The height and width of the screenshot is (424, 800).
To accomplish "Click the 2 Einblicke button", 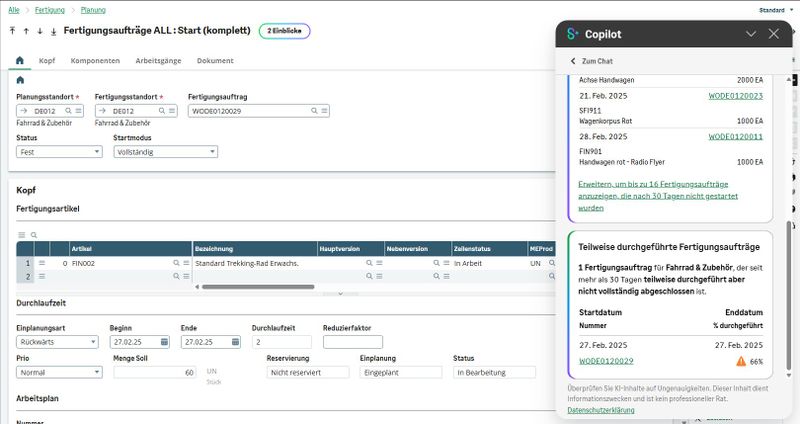I will point(284,31).
